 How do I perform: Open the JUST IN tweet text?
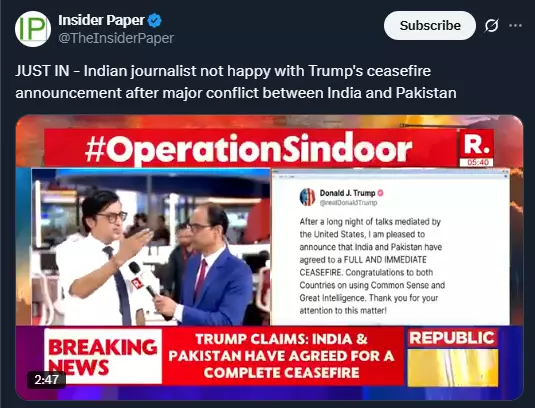point(236,82)
